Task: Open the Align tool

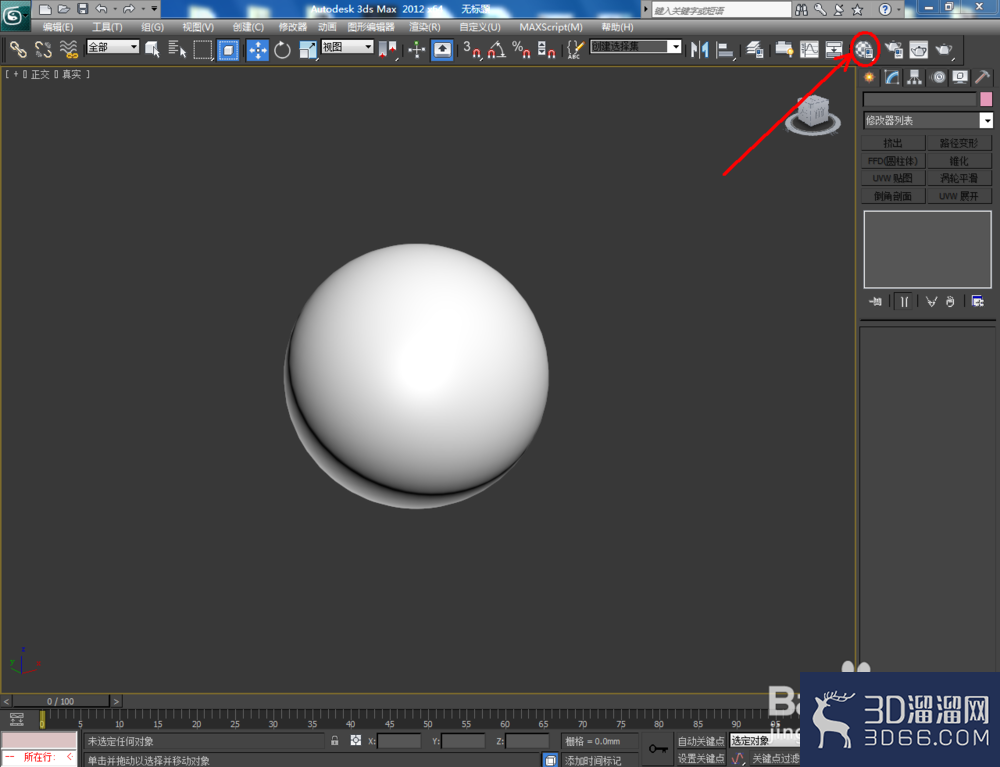Action: tap(725, 49)
